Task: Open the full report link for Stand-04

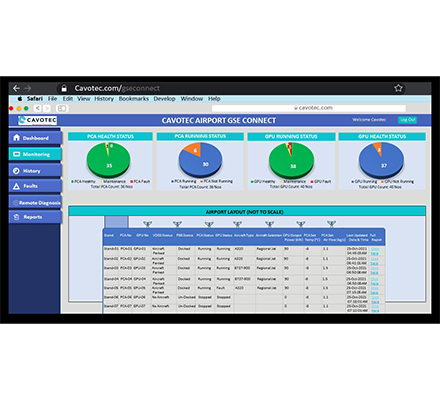Action: 375,281
